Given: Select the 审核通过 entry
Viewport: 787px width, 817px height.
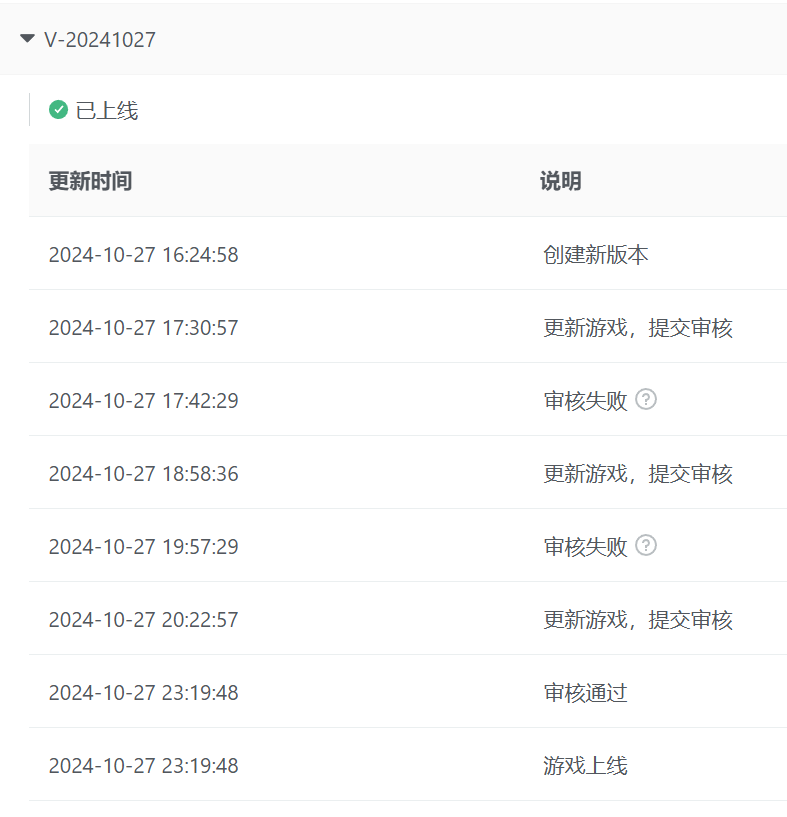Looking at the screenshot, I should pyautogui.click(x=585, y=693).
